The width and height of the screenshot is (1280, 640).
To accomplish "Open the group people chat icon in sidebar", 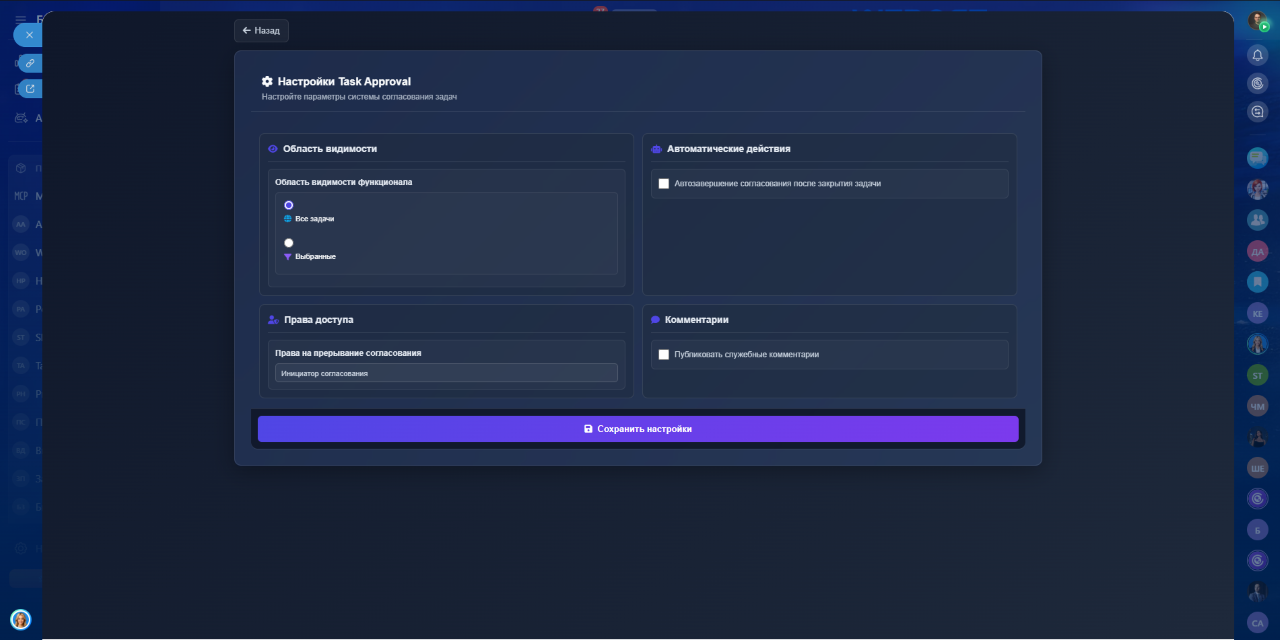I will point(1258,220).
